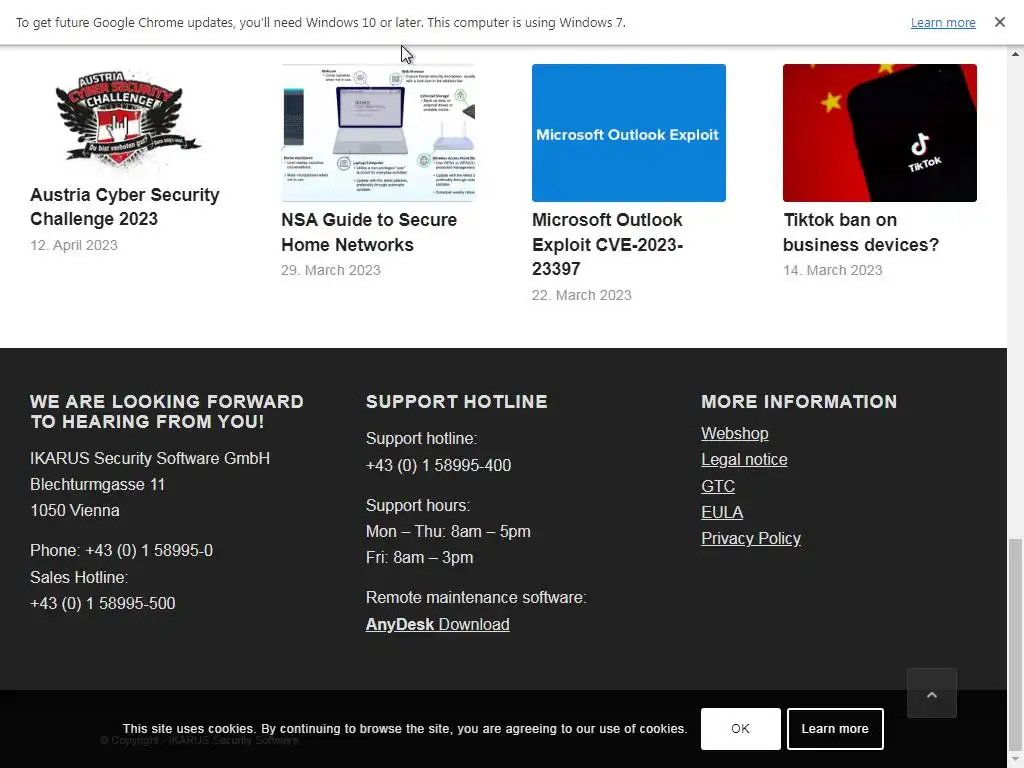Select support hotline number +43 (0) 1 58995-400

point(438,466)
